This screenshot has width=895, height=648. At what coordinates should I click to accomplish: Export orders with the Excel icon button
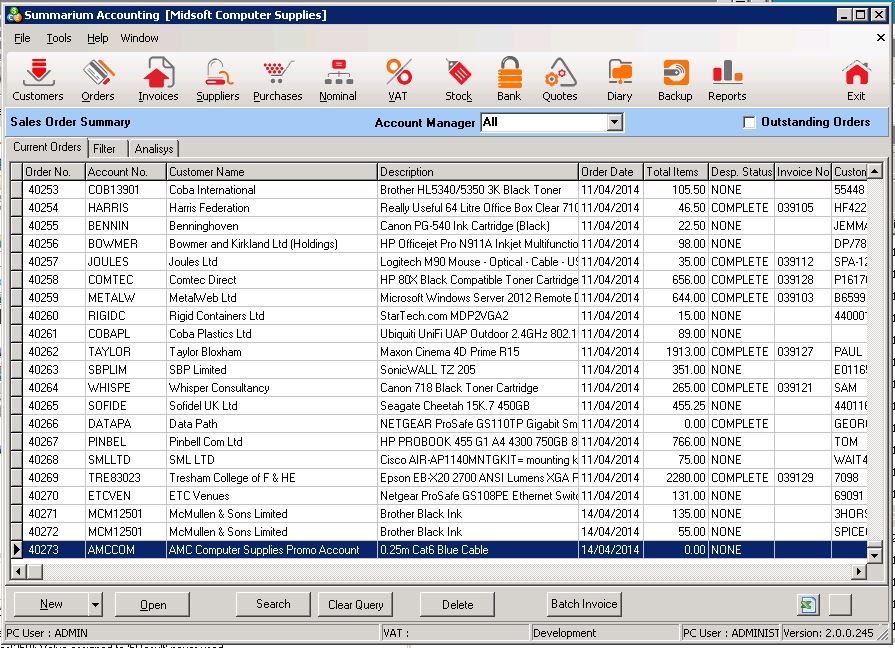pos(808,605)
